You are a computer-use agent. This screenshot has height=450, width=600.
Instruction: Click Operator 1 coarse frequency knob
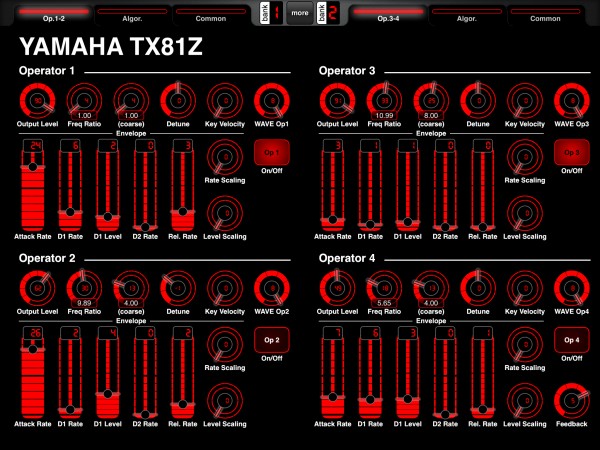click(x=131, y=101)
